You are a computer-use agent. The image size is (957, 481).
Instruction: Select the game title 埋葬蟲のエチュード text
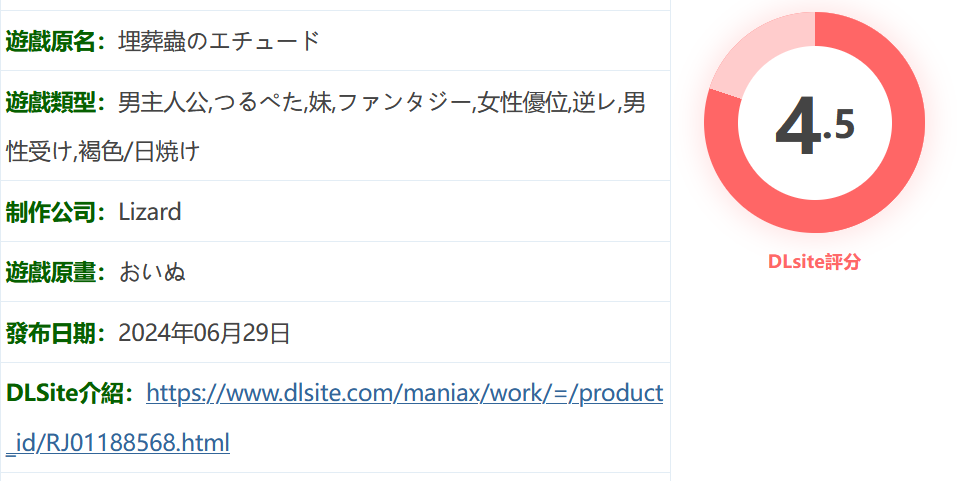point(219,41)
